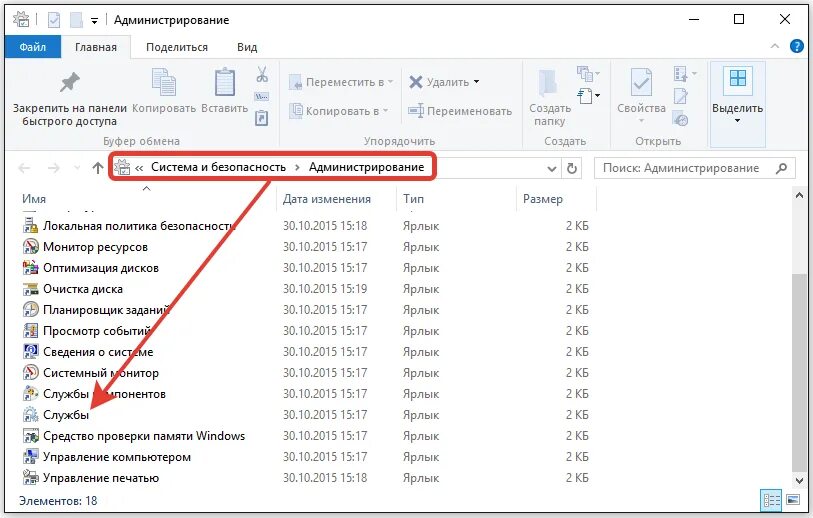Click the vertical scrollbar down arrow
The width and height of the screenshot is (813, 518).
pos(799,481)
